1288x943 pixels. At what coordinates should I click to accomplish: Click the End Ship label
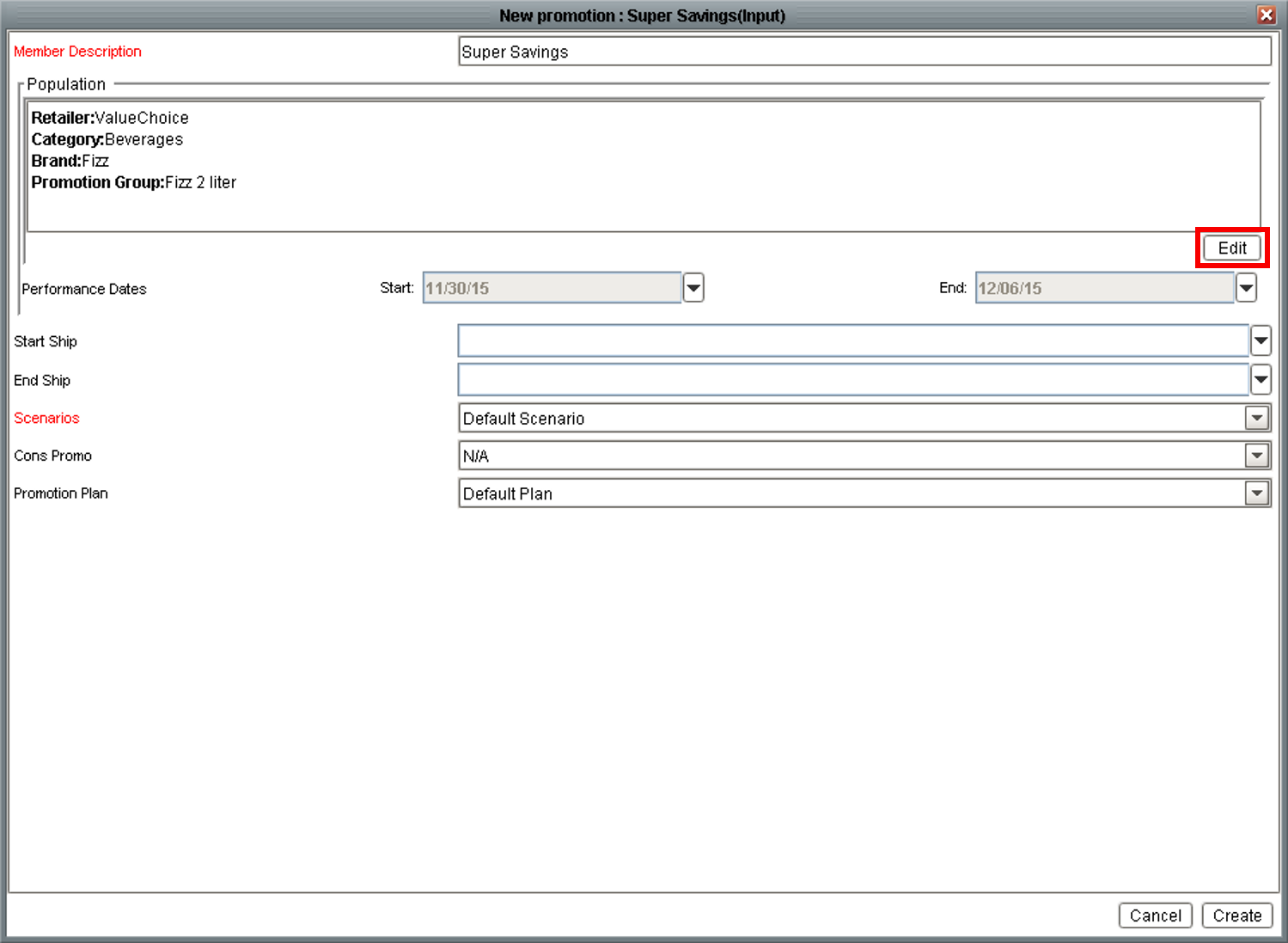(42, 380)
